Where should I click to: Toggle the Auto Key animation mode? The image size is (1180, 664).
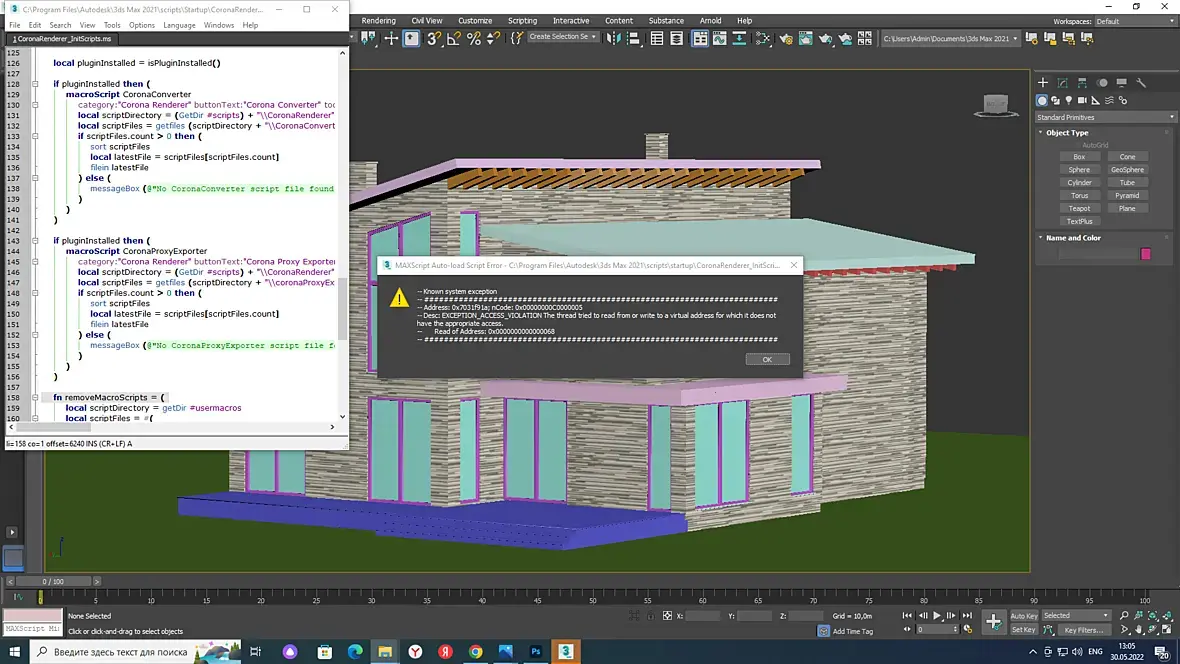click(1024, 616)
